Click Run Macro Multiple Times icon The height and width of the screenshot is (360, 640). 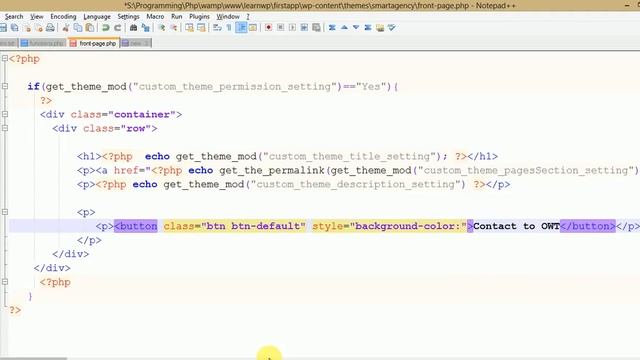tap(304, 28)
